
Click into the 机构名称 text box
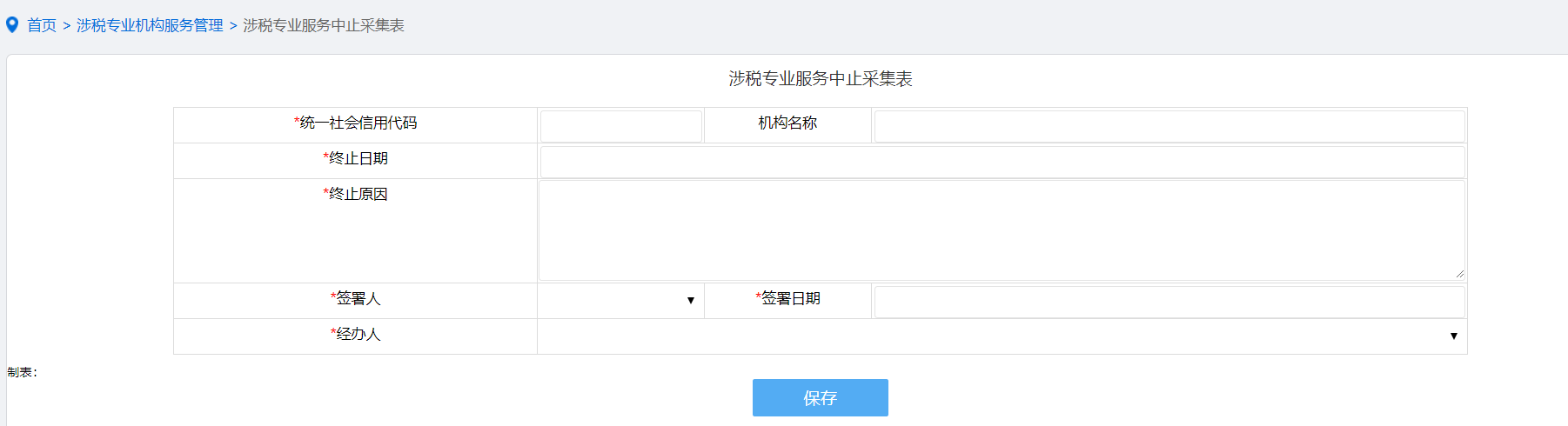click(x=1169, y=126)
